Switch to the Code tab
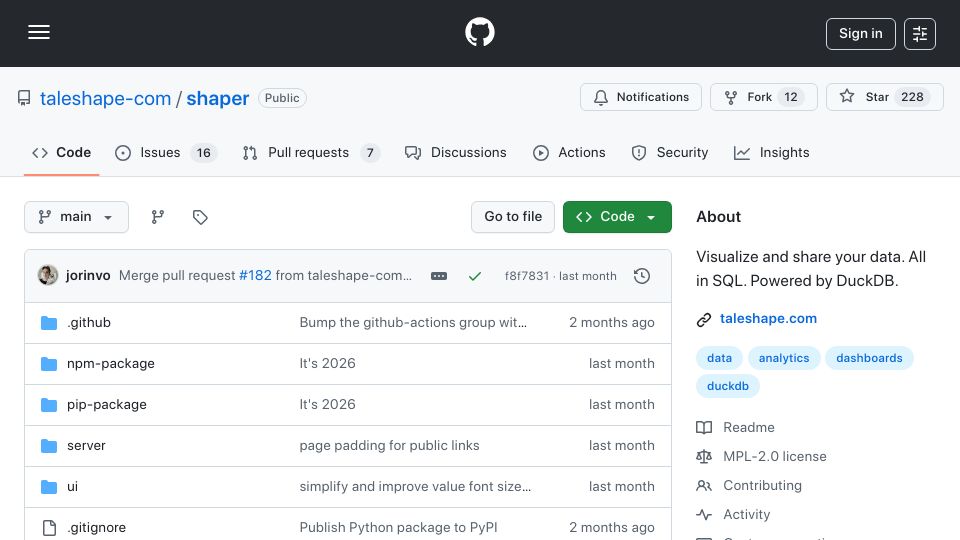 (x=61, y=152)
